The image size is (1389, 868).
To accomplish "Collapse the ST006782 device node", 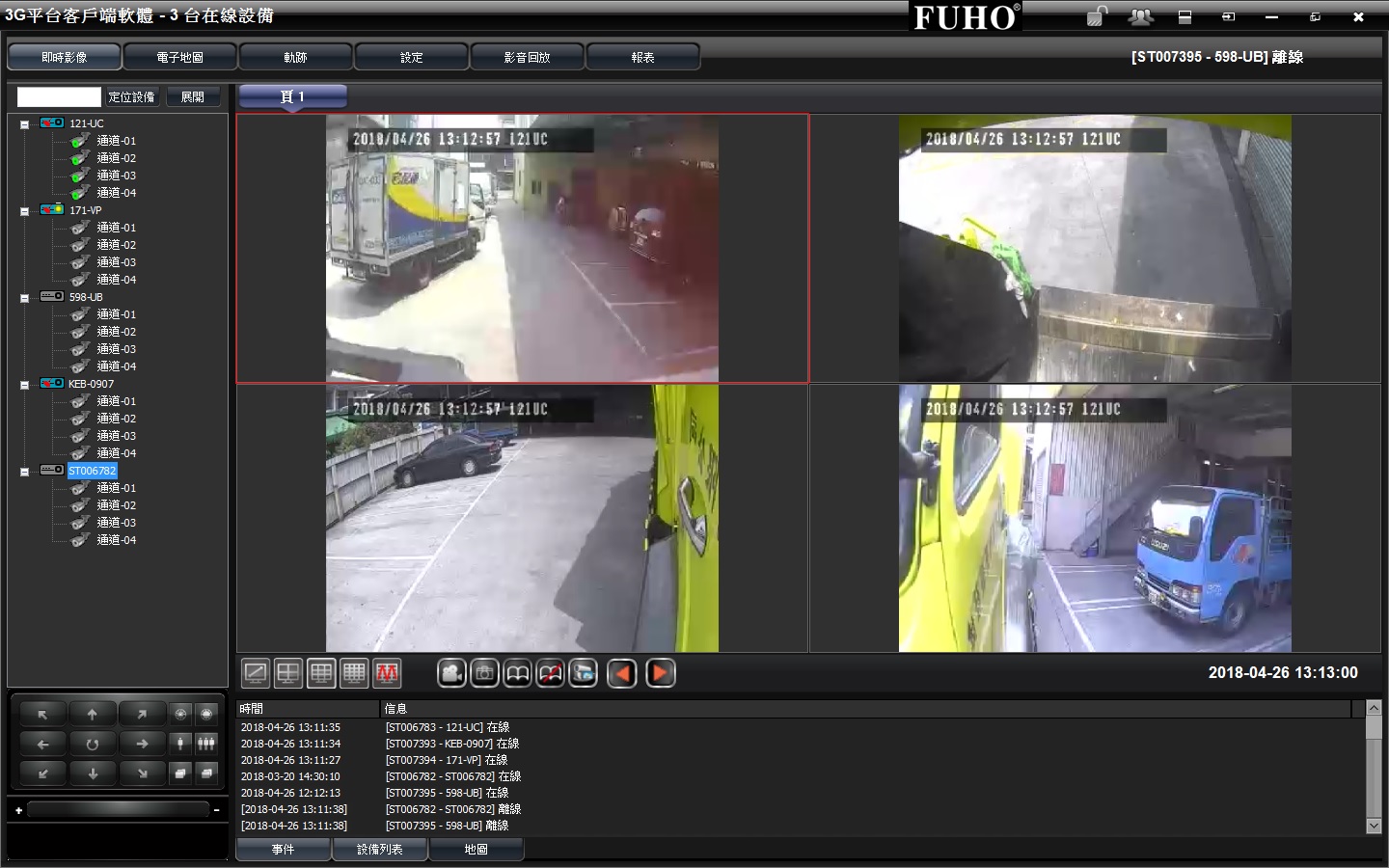I will [x=24, y=472].
